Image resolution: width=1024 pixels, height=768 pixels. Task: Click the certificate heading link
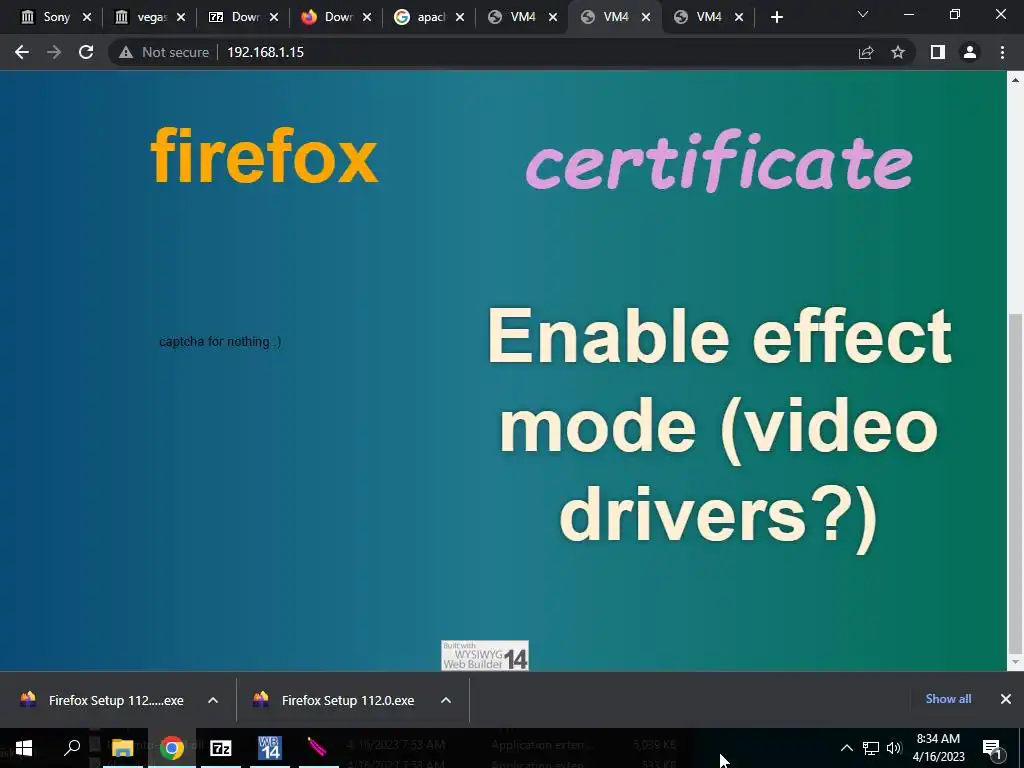[x=718, y=161]
